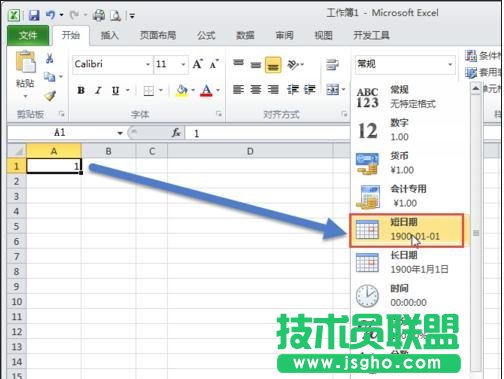Select 时间 time format option
The image size is (504, 379).
(410, 296)
